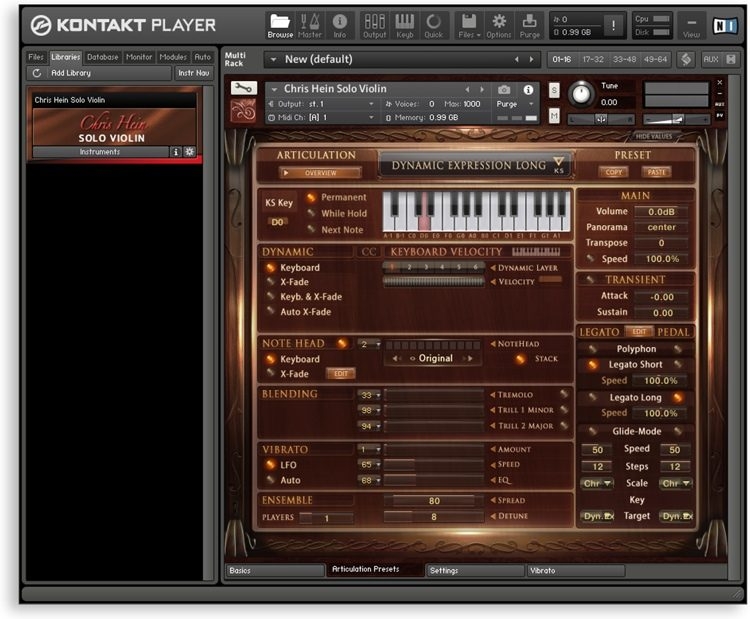Click the Chris Hein Solo Violin library banner
Screen dimensions: 750x619
114,126
